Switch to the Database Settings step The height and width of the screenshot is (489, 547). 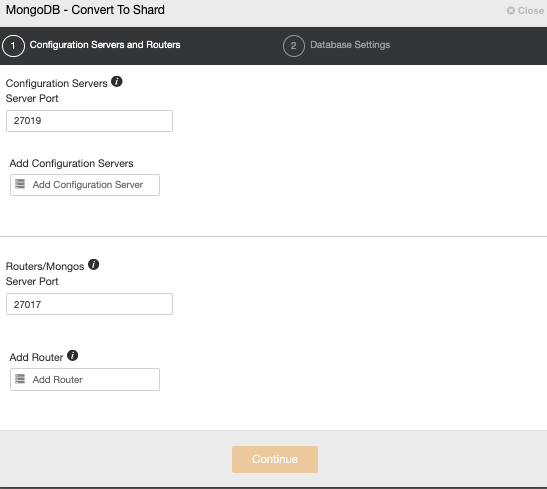click(x=350, y=45)
